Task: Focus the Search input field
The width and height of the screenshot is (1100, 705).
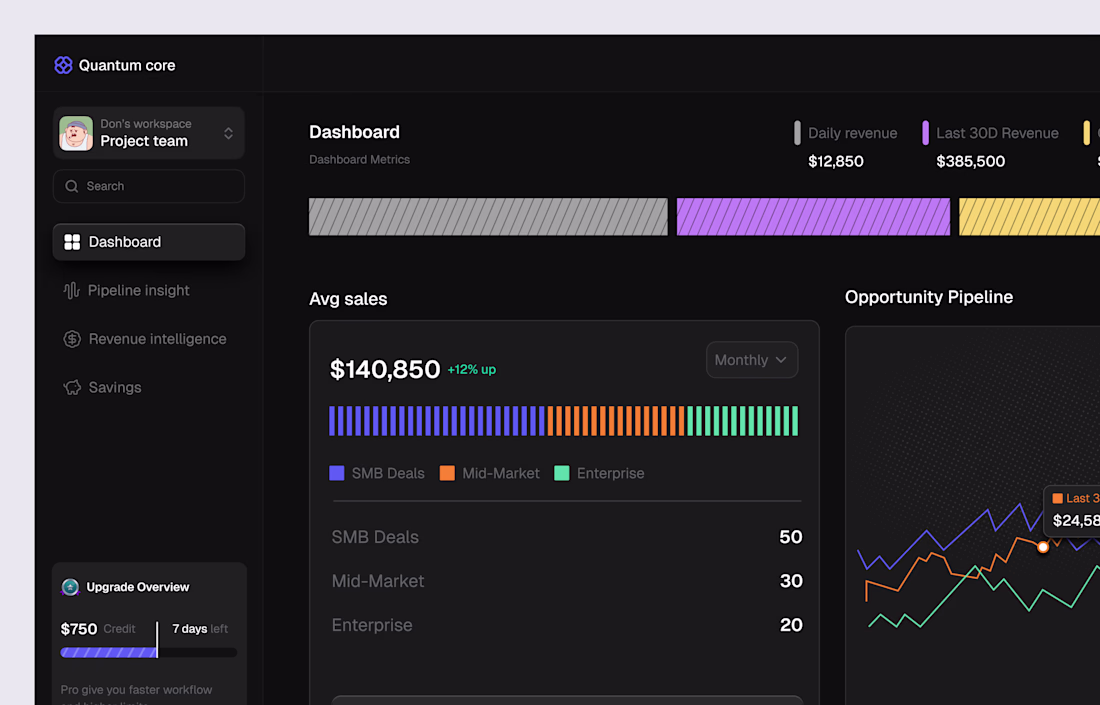Action: point(149,186)
